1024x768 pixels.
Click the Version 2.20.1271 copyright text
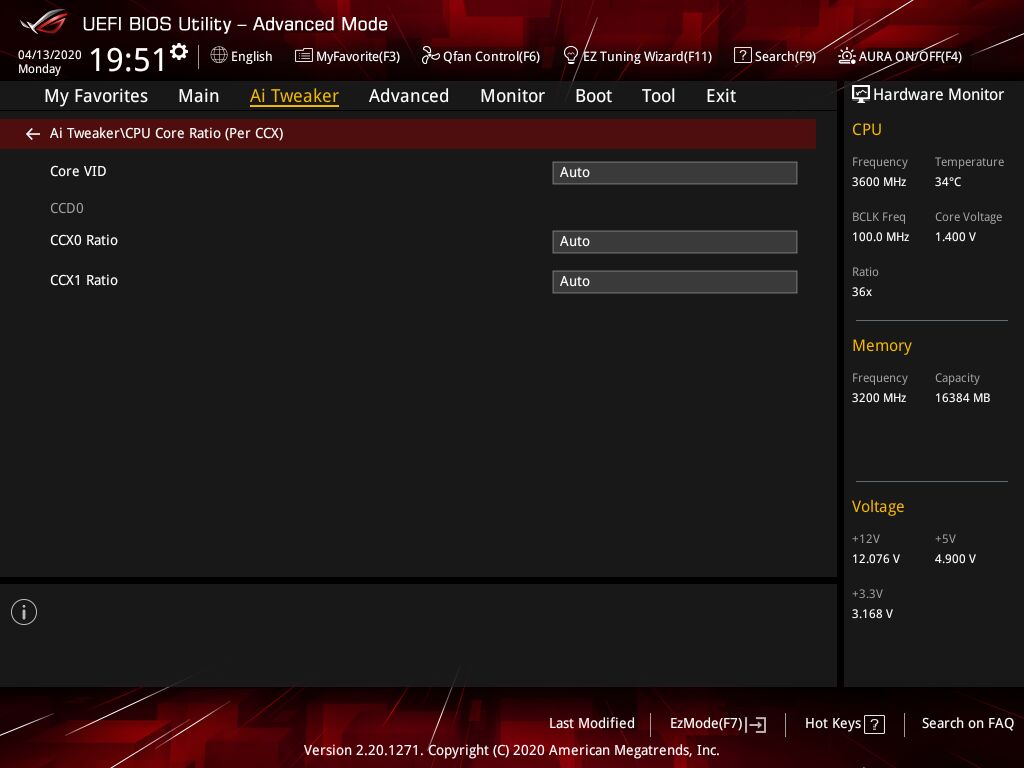pyautogui.click(x=511, y=750)
